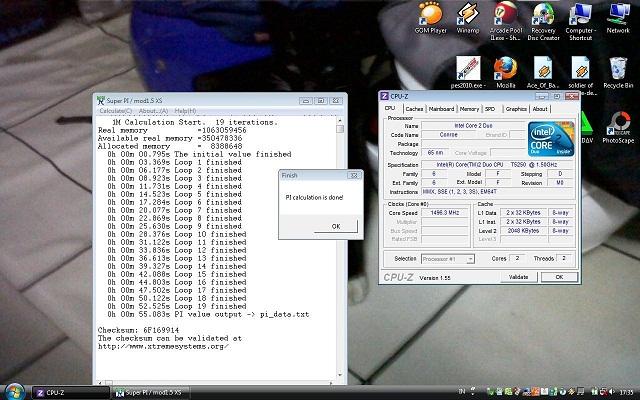Image resolution: width=640 pixels, height=400 pixels.
Task: Click 'PI calculation is done!' message text
Action: click(x=314, y=198)
